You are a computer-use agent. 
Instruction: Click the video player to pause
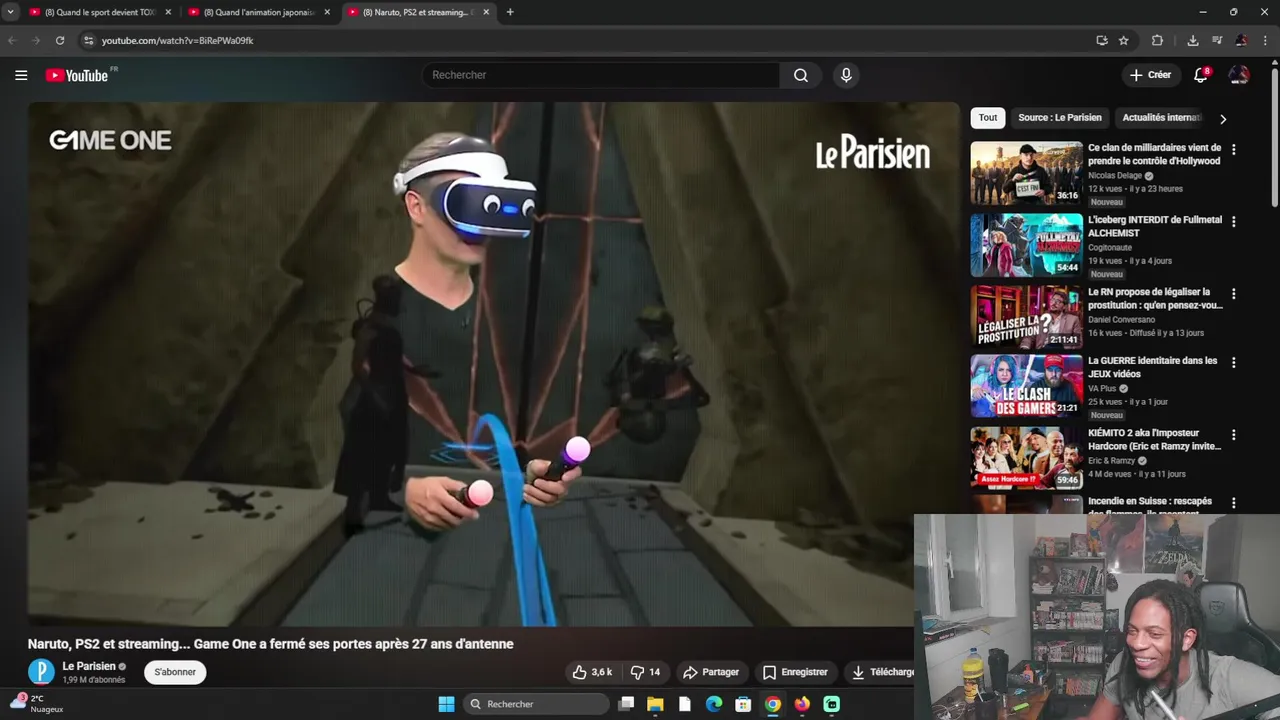[493, 363]
